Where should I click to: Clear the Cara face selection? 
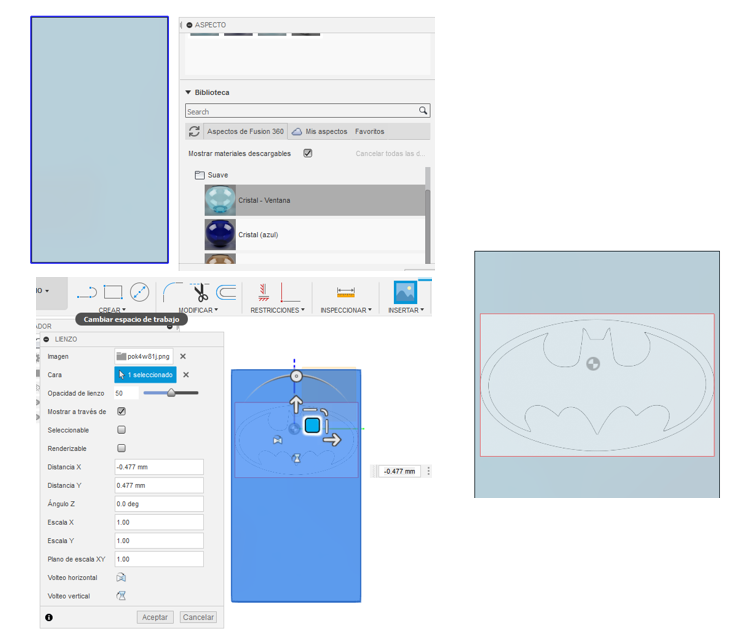click(x=186, y=375)
